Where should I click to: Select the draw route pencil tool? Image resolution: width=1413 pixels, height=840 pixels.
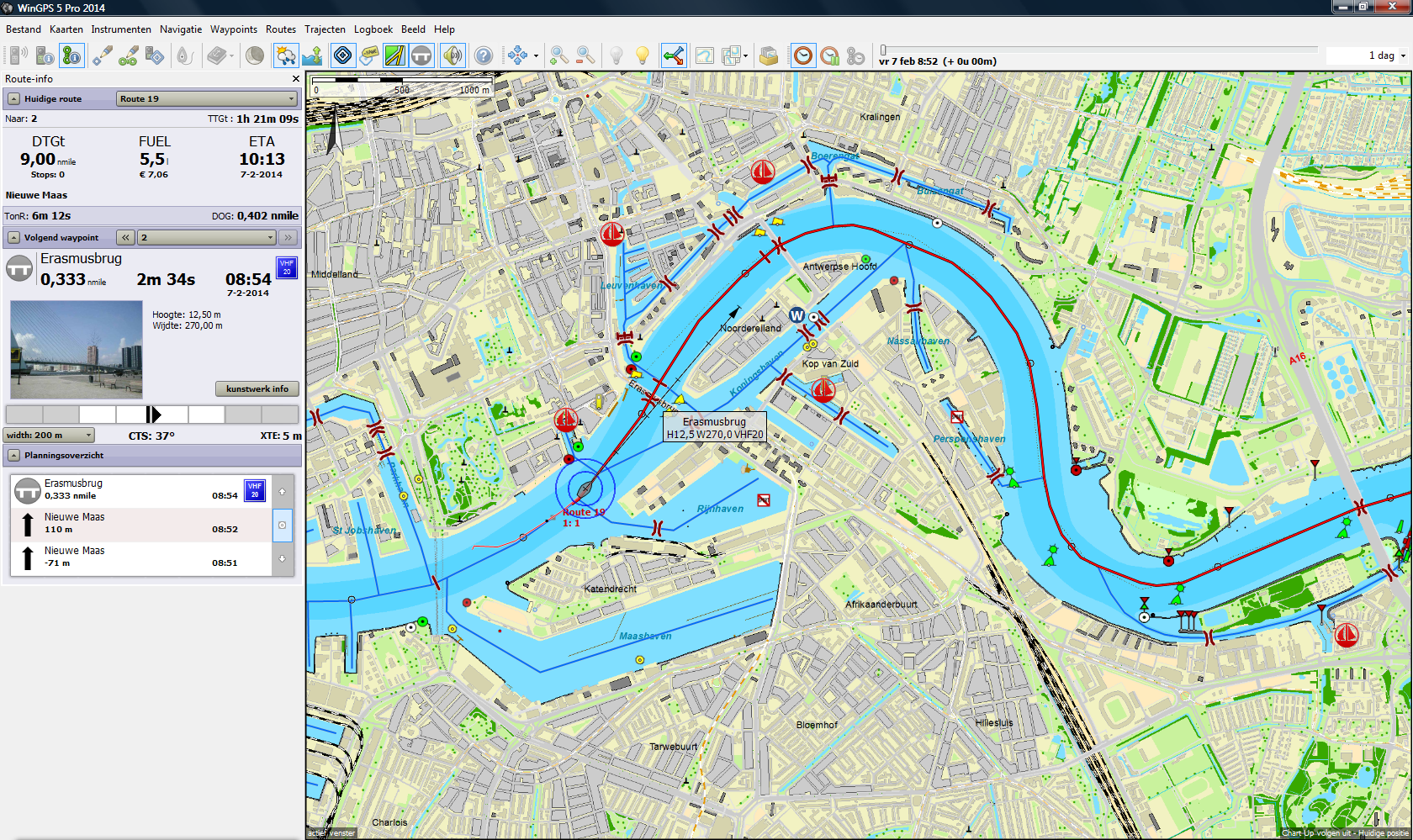click(128, 55)
